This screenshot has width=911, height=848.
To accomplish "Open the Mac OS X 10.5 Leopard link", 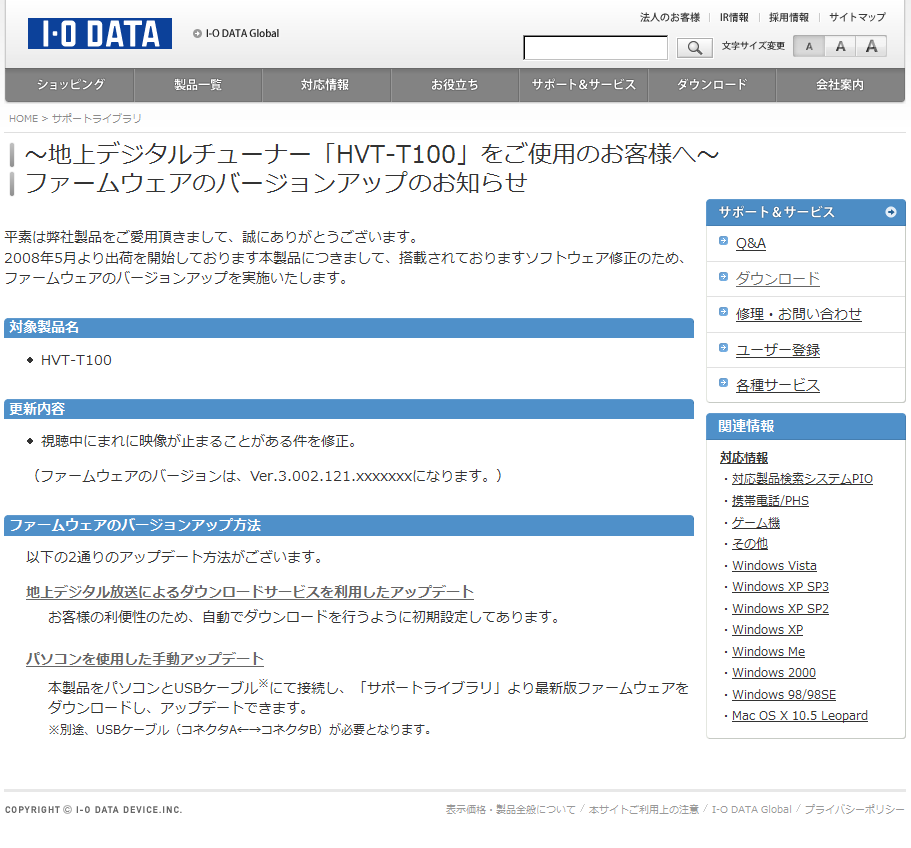I will (799, 716).
